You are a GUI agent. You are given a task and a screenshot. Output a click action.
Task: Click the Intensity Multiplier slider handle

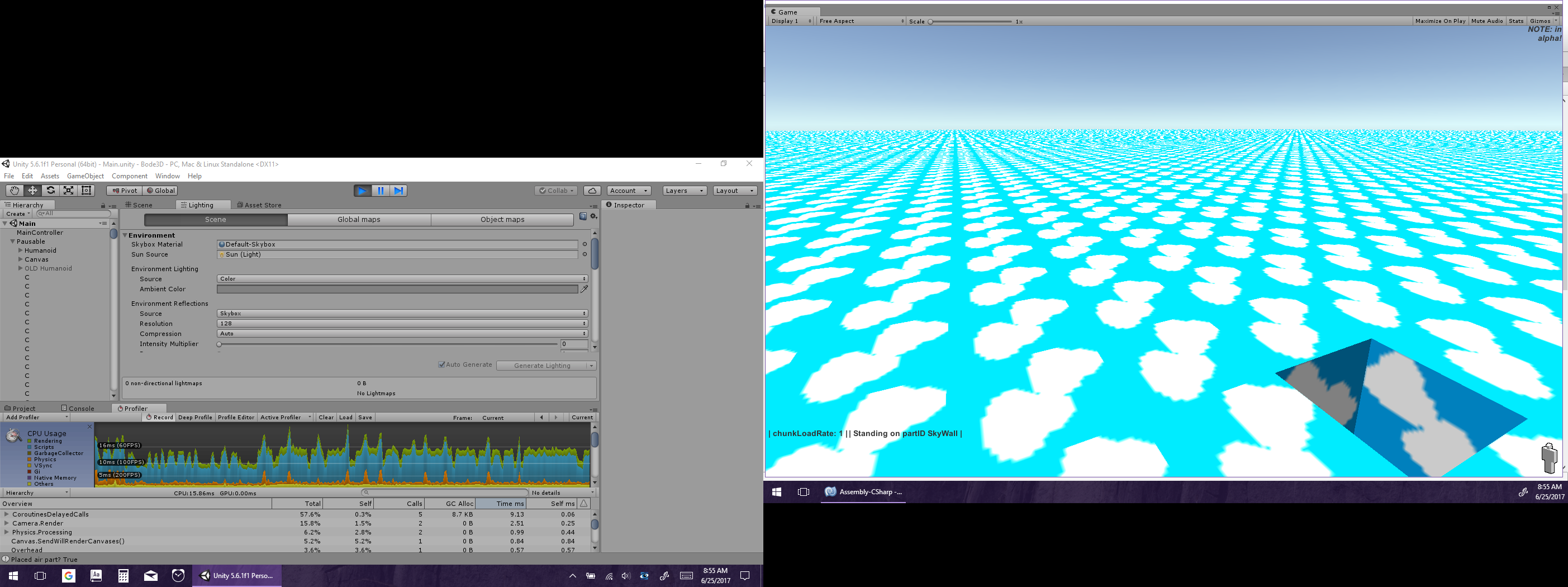click(219, 344)
